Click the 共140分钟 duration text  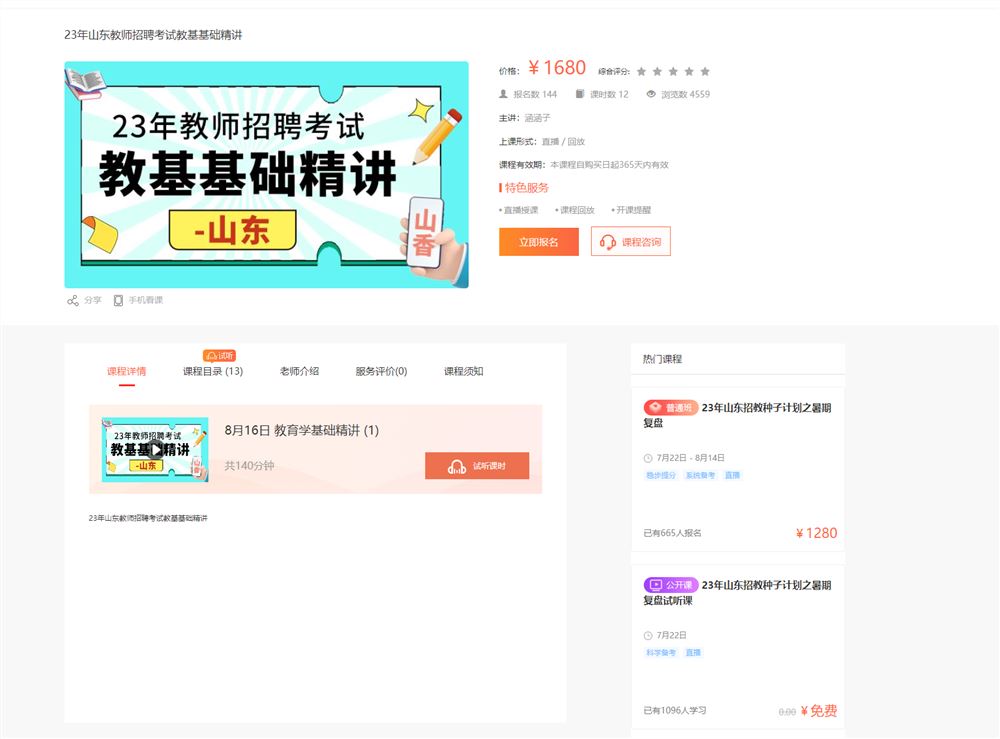[x=249, y=465]
